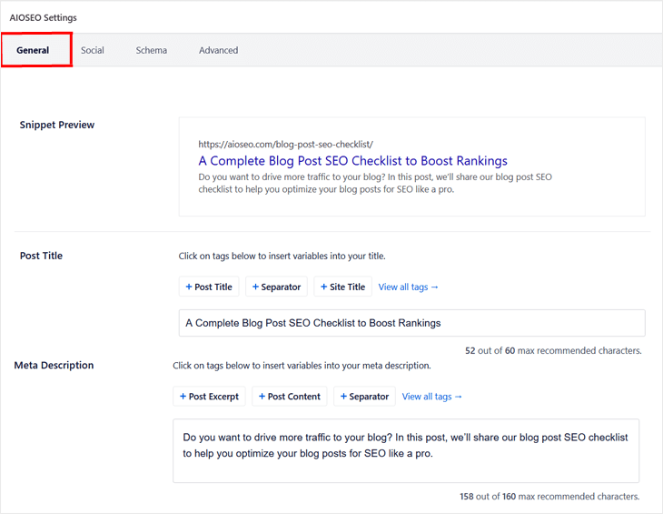The width and height of the screenshot is (663, 514).
Task: Click into the Post Title input field
Action: tap(411, 323)
